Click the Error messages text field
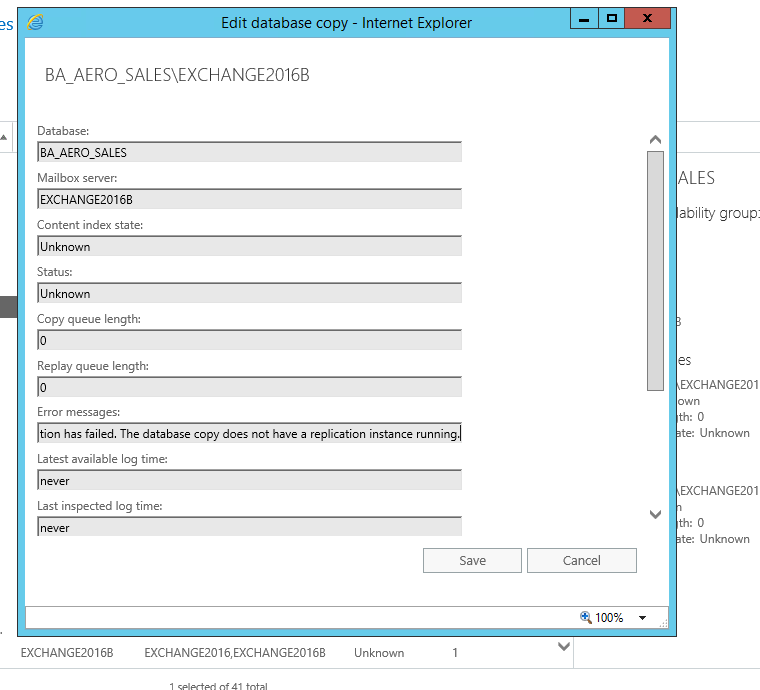Viewport: 760px width, 690px height. tap(249, 433)
